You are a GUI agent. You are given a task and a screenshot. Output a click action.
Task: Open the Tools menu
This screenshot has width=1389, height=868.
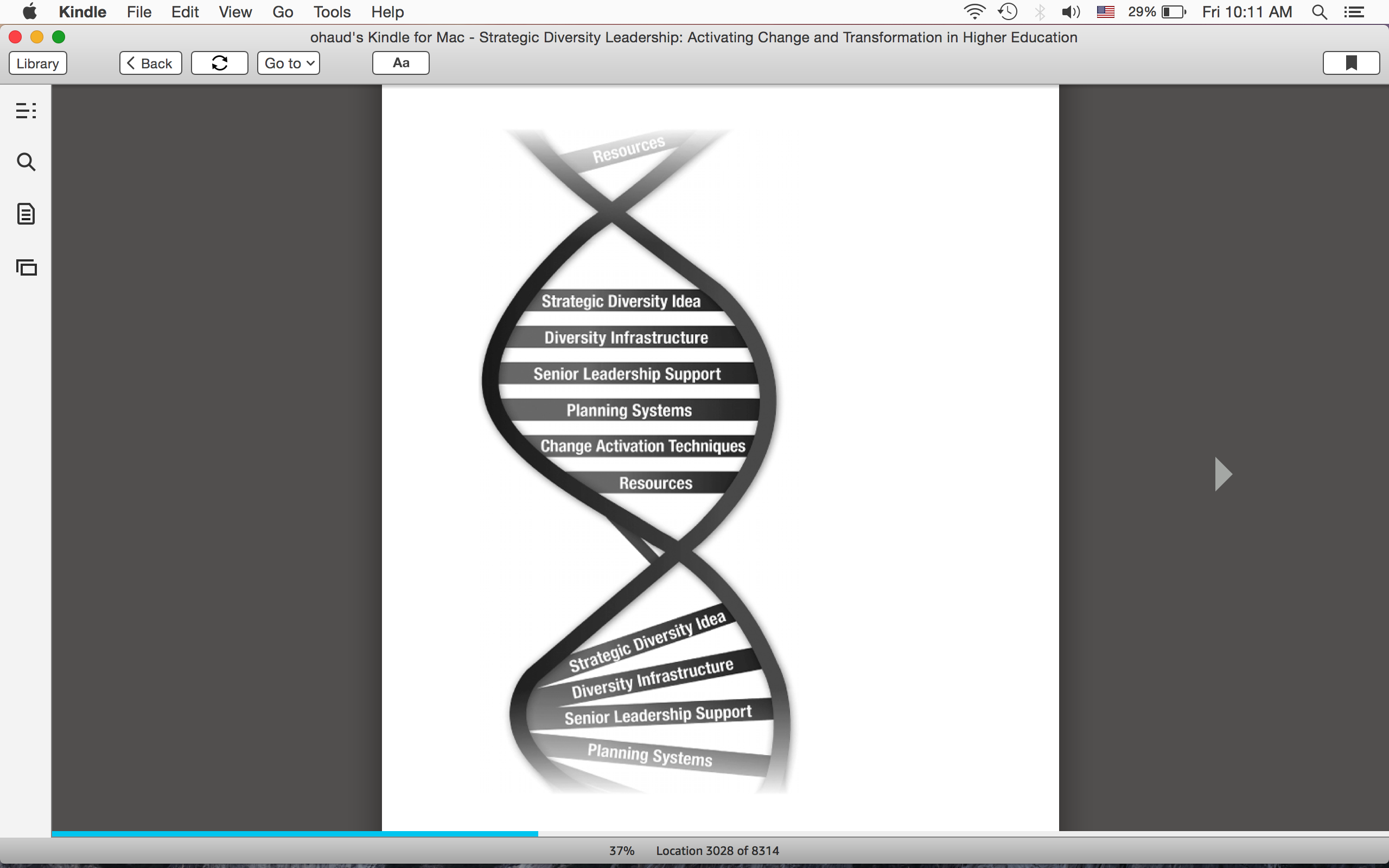[x=332, y=12]
